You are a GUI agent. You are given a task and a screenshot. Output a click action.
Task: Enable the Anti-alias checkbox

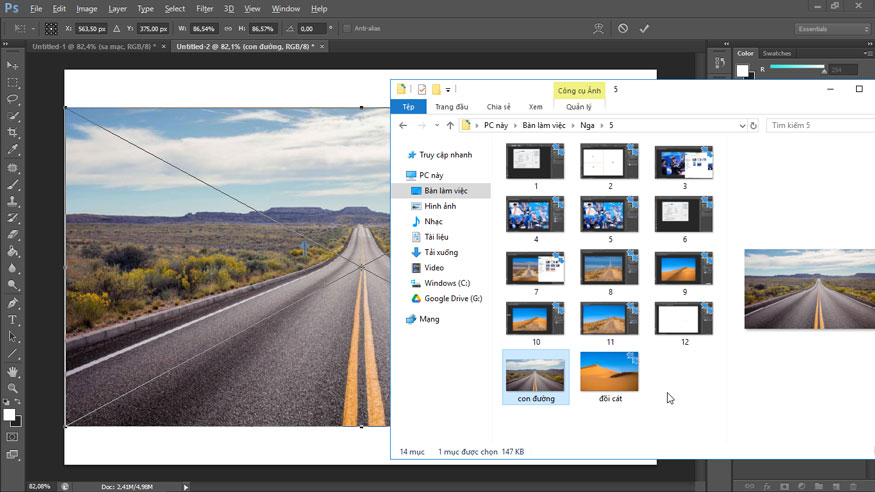tap(347, 29)
